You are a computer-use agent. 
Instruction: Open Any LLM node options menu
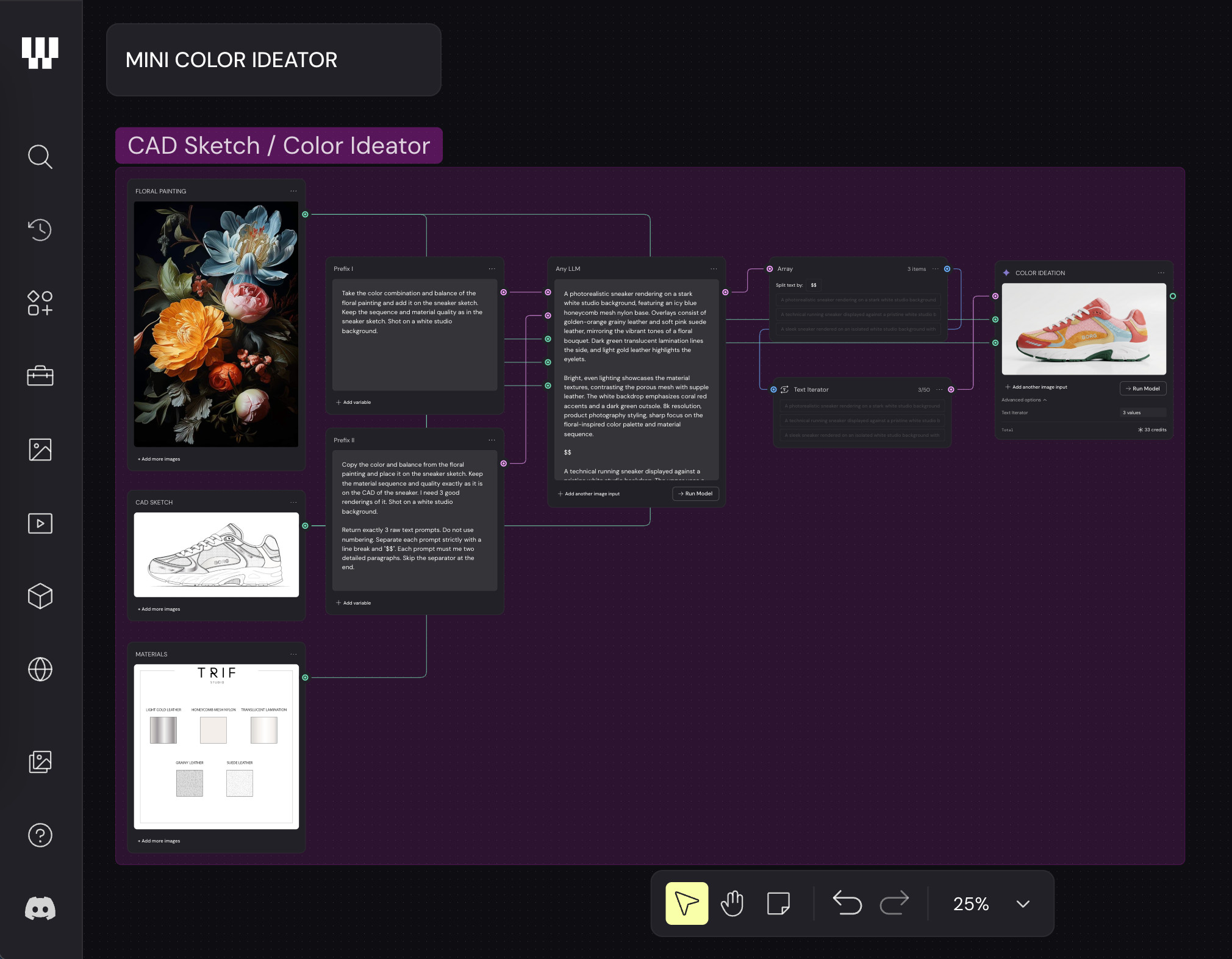(714, 268)
